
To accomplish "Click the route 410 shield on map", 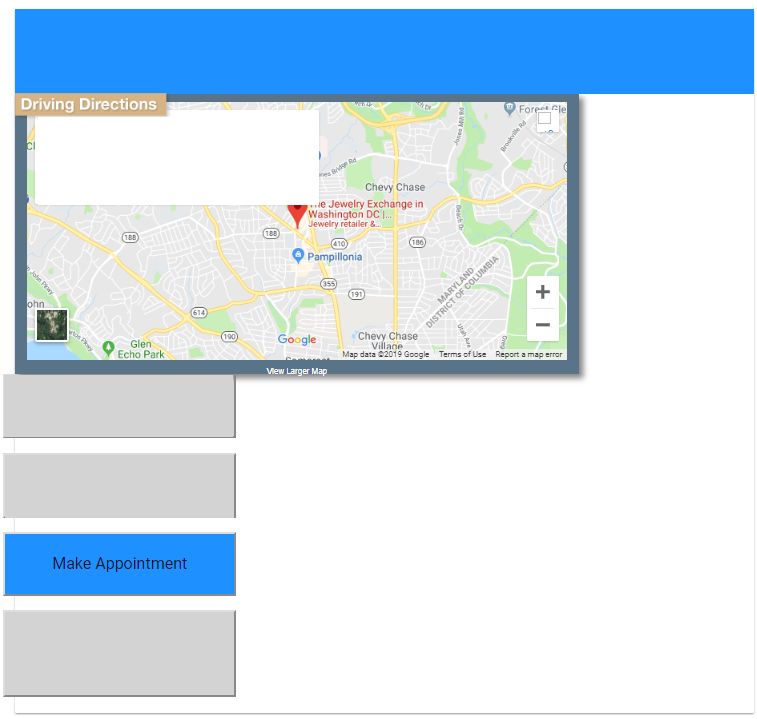I will (x=339, y=243).
